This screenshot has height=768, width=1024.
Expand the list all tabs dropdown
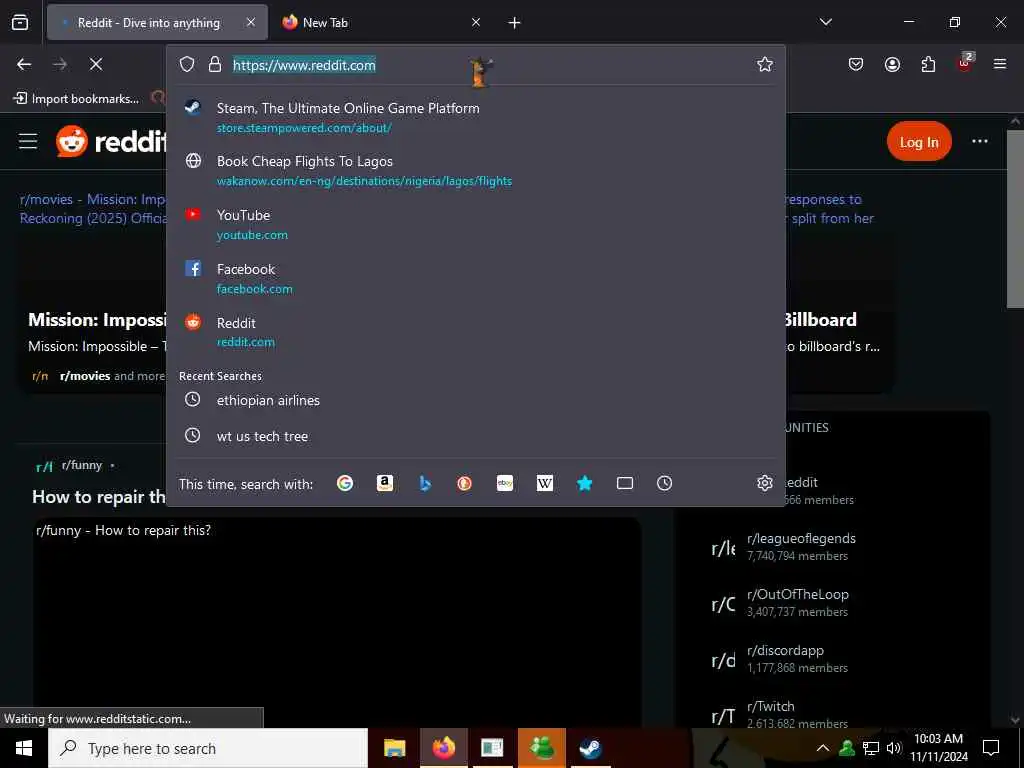(x=825, y=22)
